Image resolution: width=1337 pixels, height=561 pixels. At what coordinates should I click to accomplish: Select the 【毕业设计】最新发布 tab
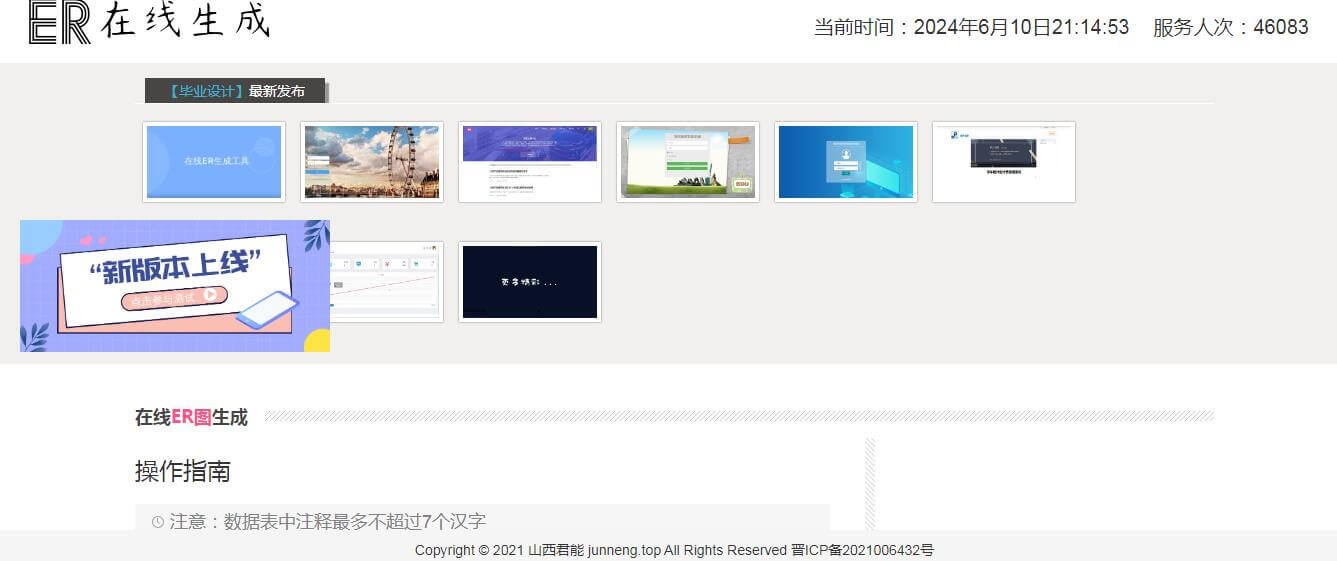236,91
